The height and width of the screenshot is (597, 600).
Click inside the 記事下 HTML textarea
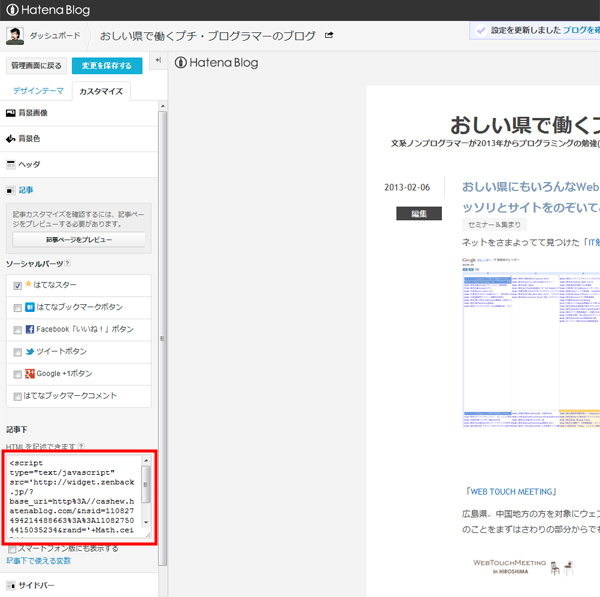click(75, 496)
